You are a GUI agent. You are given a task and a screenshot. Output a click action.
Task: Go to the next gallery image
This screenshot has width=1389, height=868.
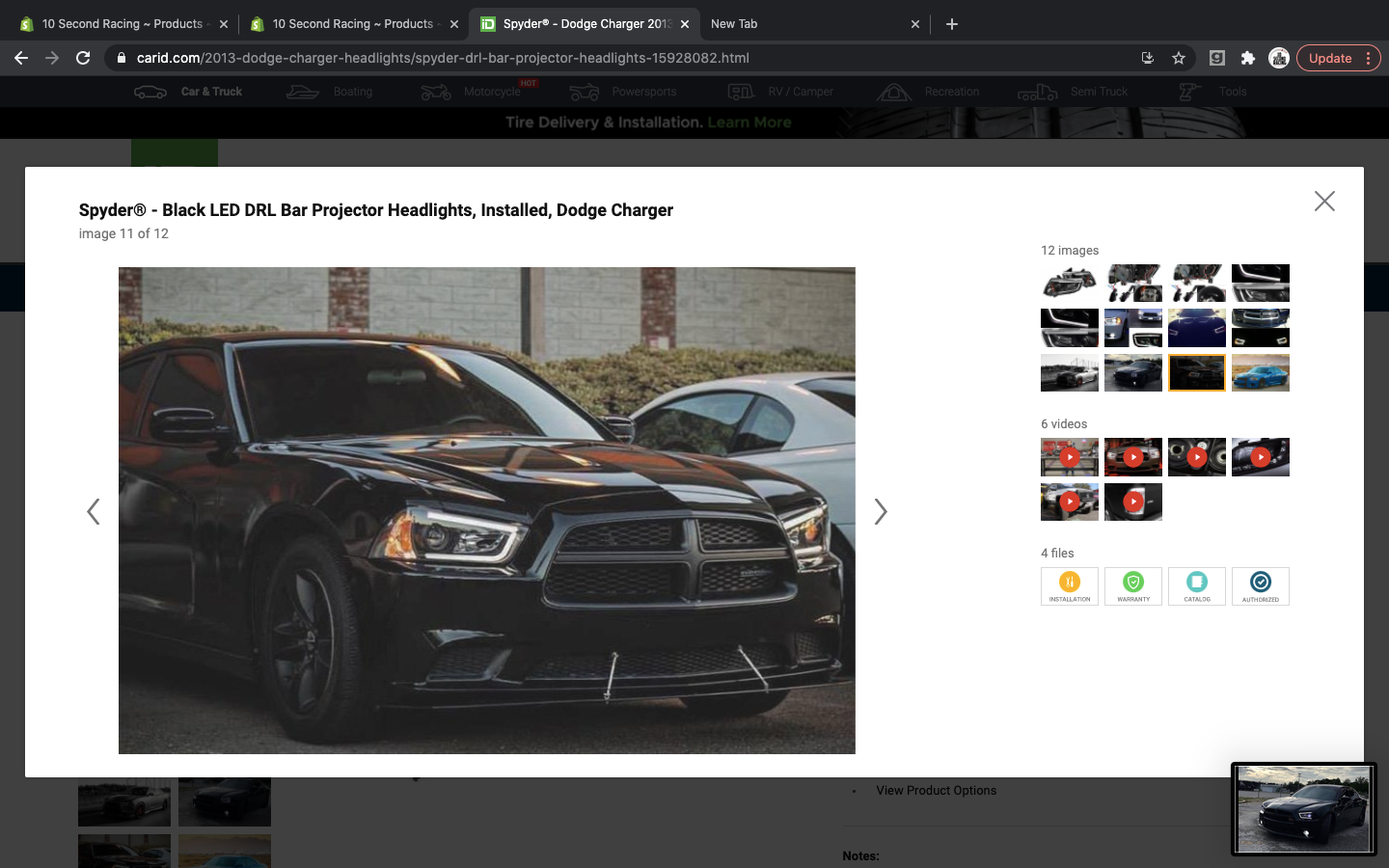(x=880, y=511)
